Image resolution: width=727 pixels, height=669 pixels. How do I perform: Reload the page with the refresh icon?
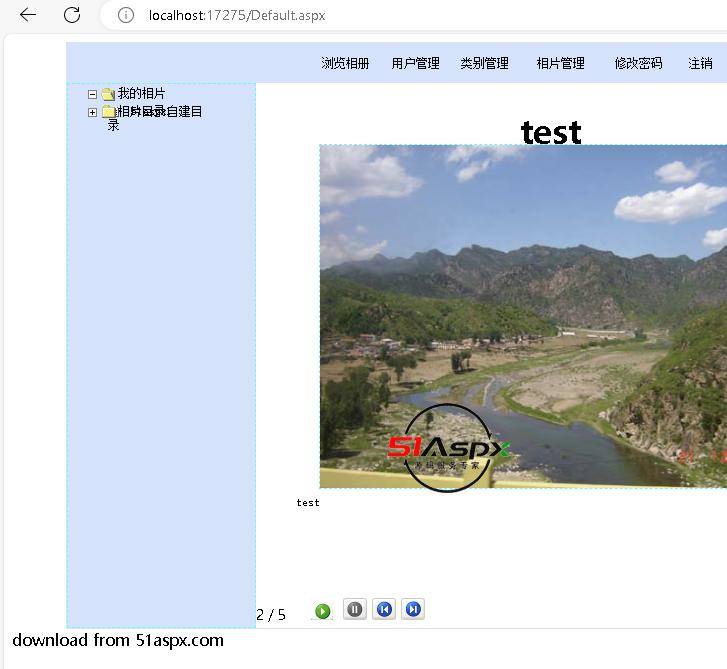click(x=72, y=15)
